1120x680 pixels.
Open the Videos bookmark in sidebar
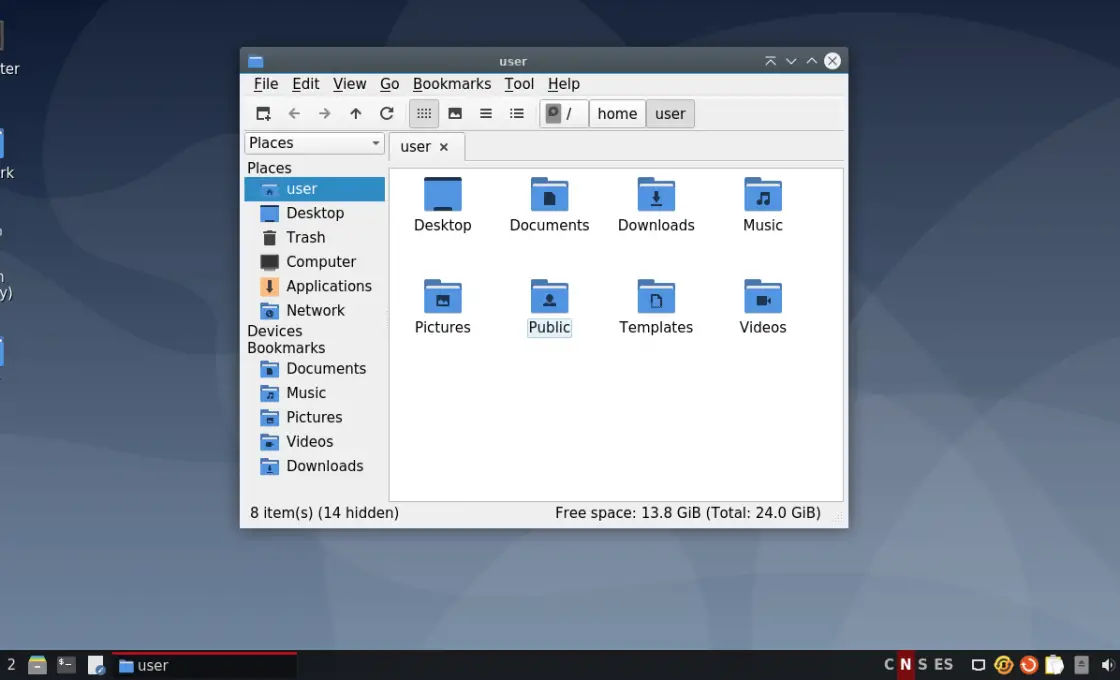[314, 441]
